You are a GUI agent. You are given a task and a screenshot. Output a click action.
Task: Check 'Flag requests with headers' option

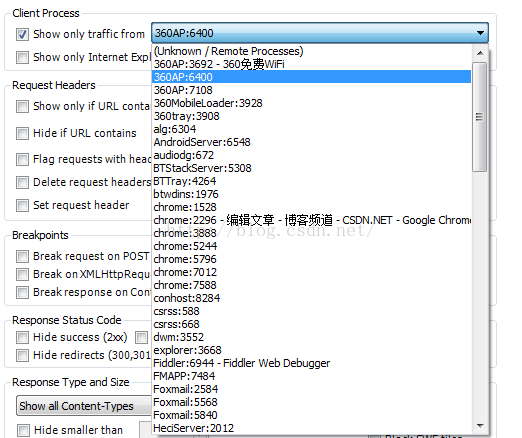[x=22, y=159]
